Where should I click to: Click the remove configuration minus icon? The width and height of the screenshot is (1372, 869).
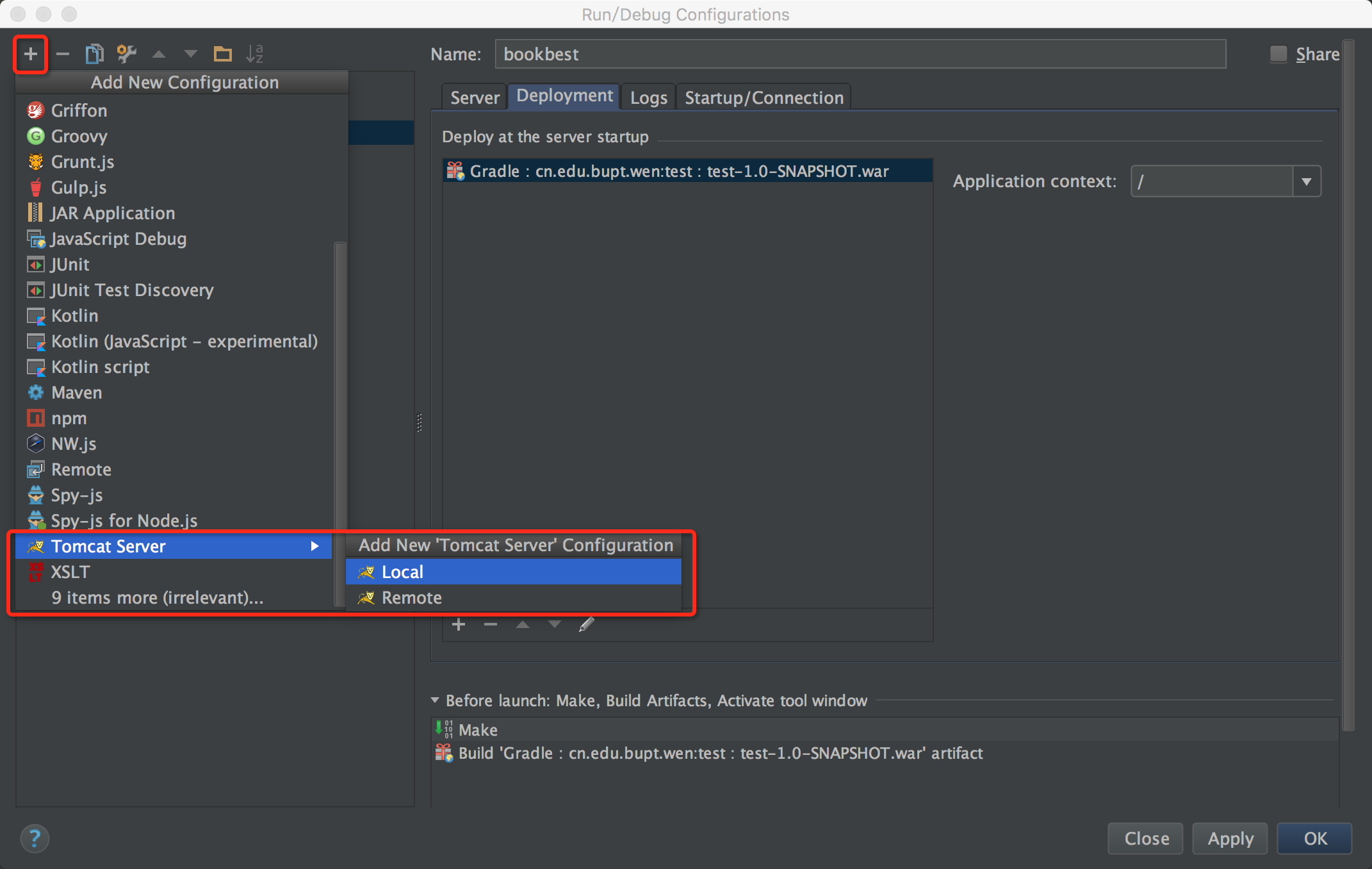(62, 54)
